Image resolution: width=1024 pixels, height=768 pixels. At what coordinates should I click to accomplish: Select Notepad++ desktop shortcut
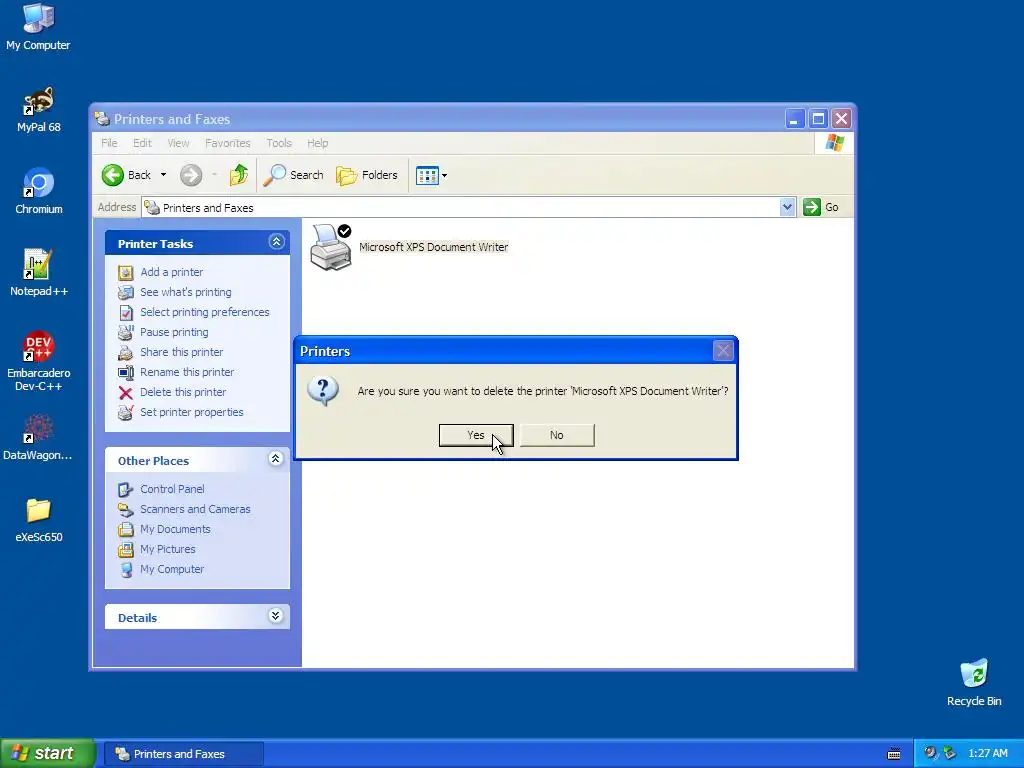pos(39,273)
